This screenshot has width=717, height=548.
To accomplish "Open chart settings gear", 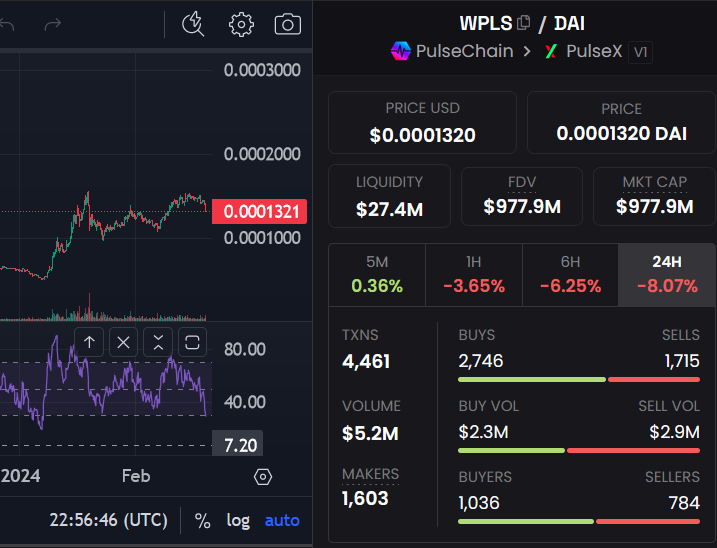I will click(x=241, y=24).
